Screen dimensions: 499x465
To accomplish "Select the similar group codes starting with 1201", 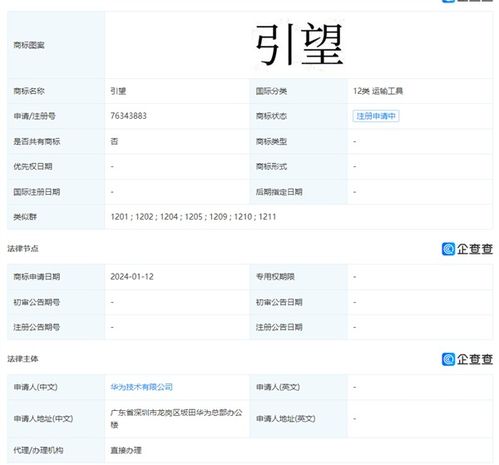I will (193, 217).
